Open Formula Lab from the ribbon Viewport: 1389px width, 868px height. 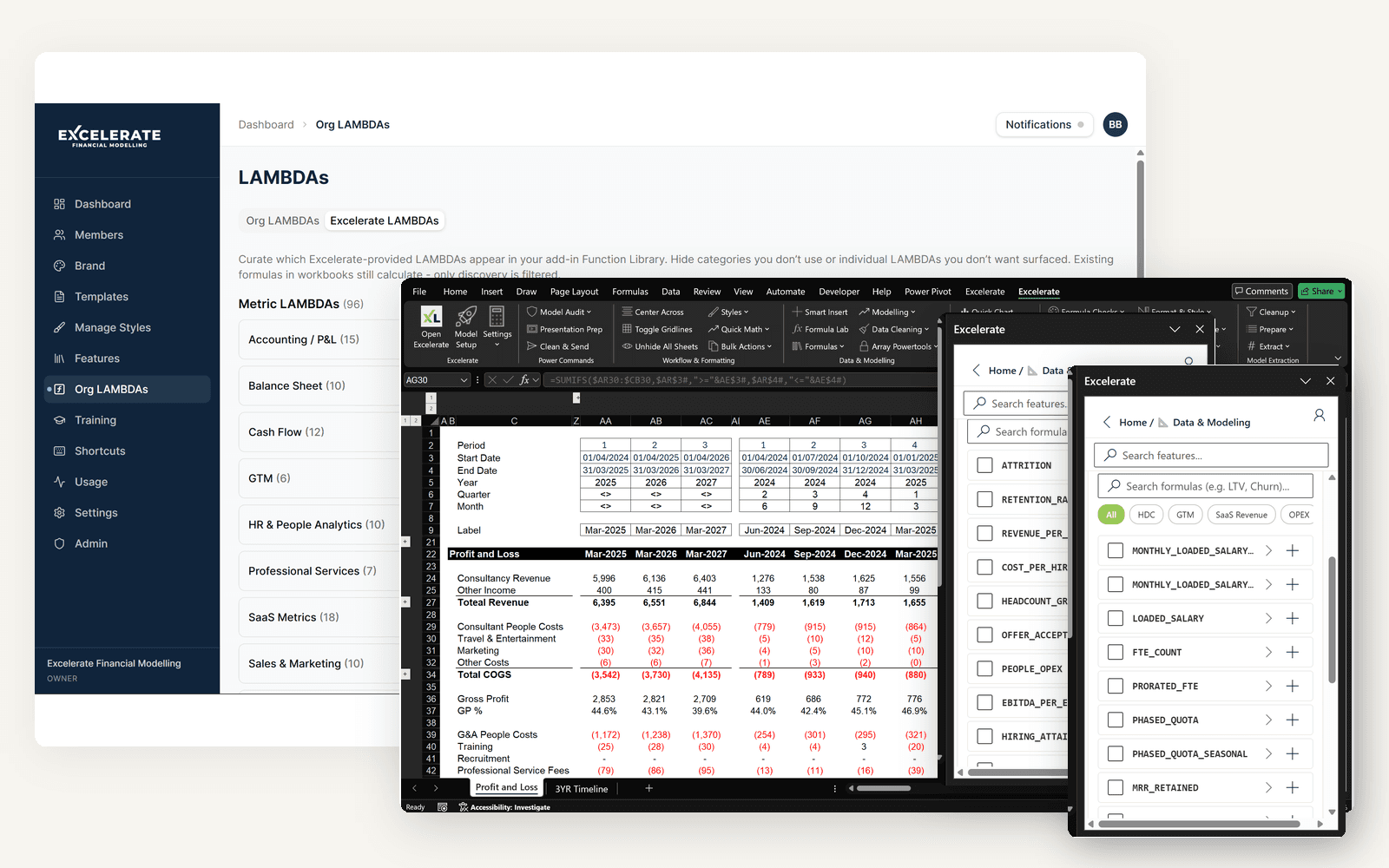pos(820,329)
